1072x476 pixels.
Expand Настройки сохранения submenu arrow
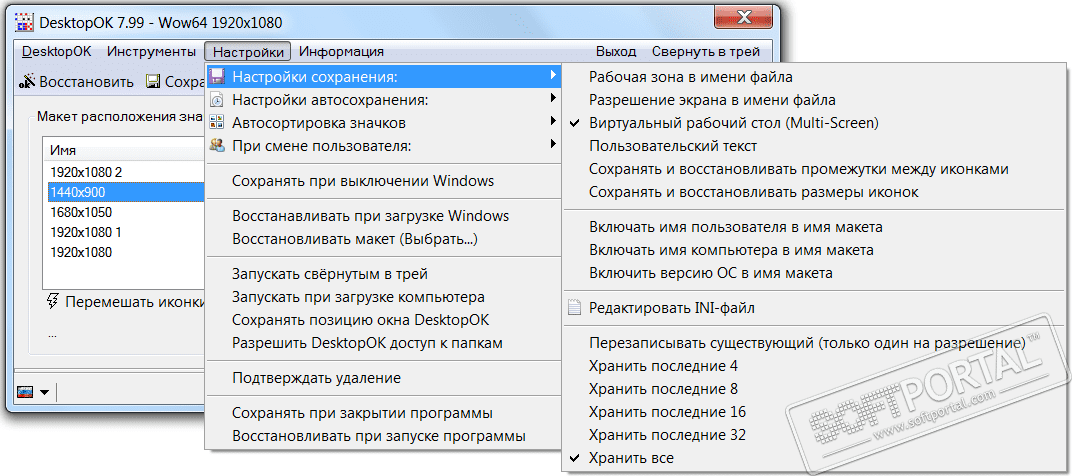tap(552, 75)
